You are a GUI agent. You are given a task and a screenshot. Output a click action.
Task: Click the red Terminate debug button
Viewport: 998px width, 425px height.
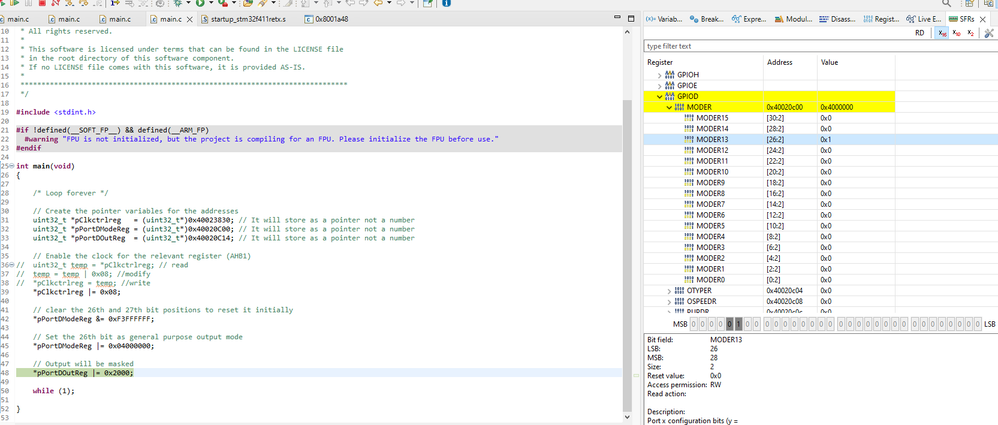pyautogui.click(x=42, y=4)
